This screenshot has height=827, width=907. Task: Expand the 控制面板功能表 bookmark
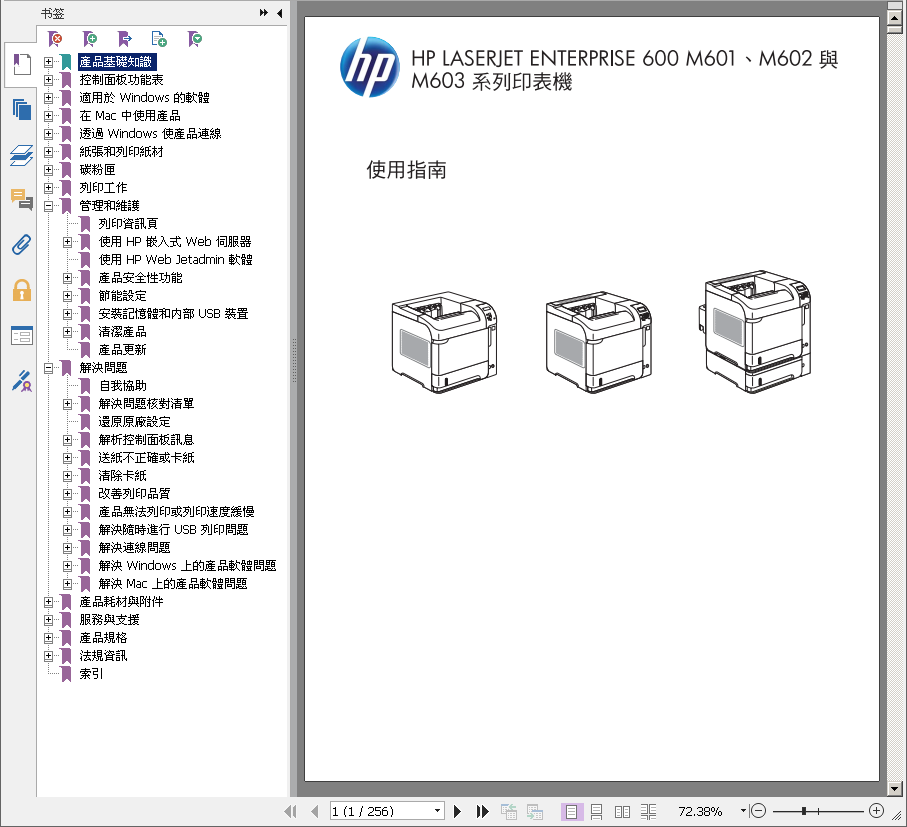pyautogui.click(x=49, y=80)
